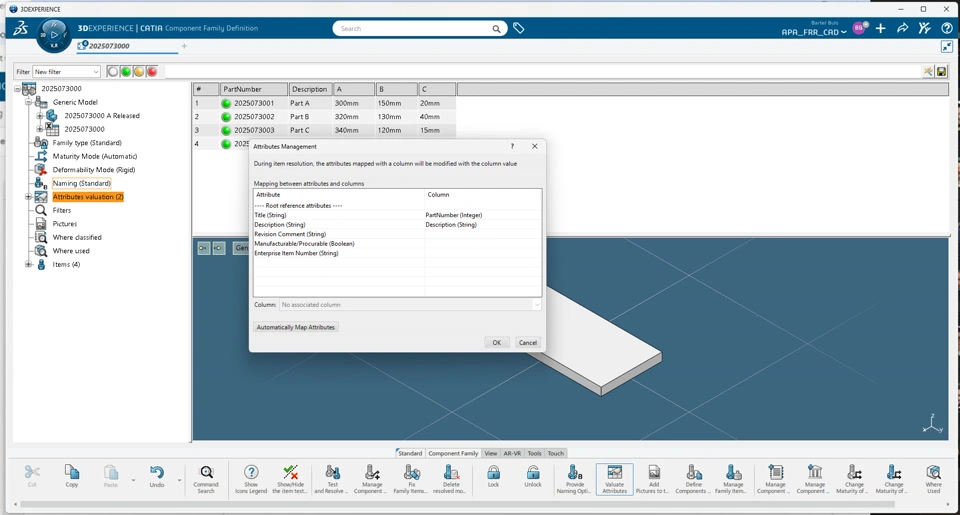Image resolution: width=960 pixels, height=515 pixels.
Task: Select the Title (String) attribute row
Action: (x=397, y=215)
